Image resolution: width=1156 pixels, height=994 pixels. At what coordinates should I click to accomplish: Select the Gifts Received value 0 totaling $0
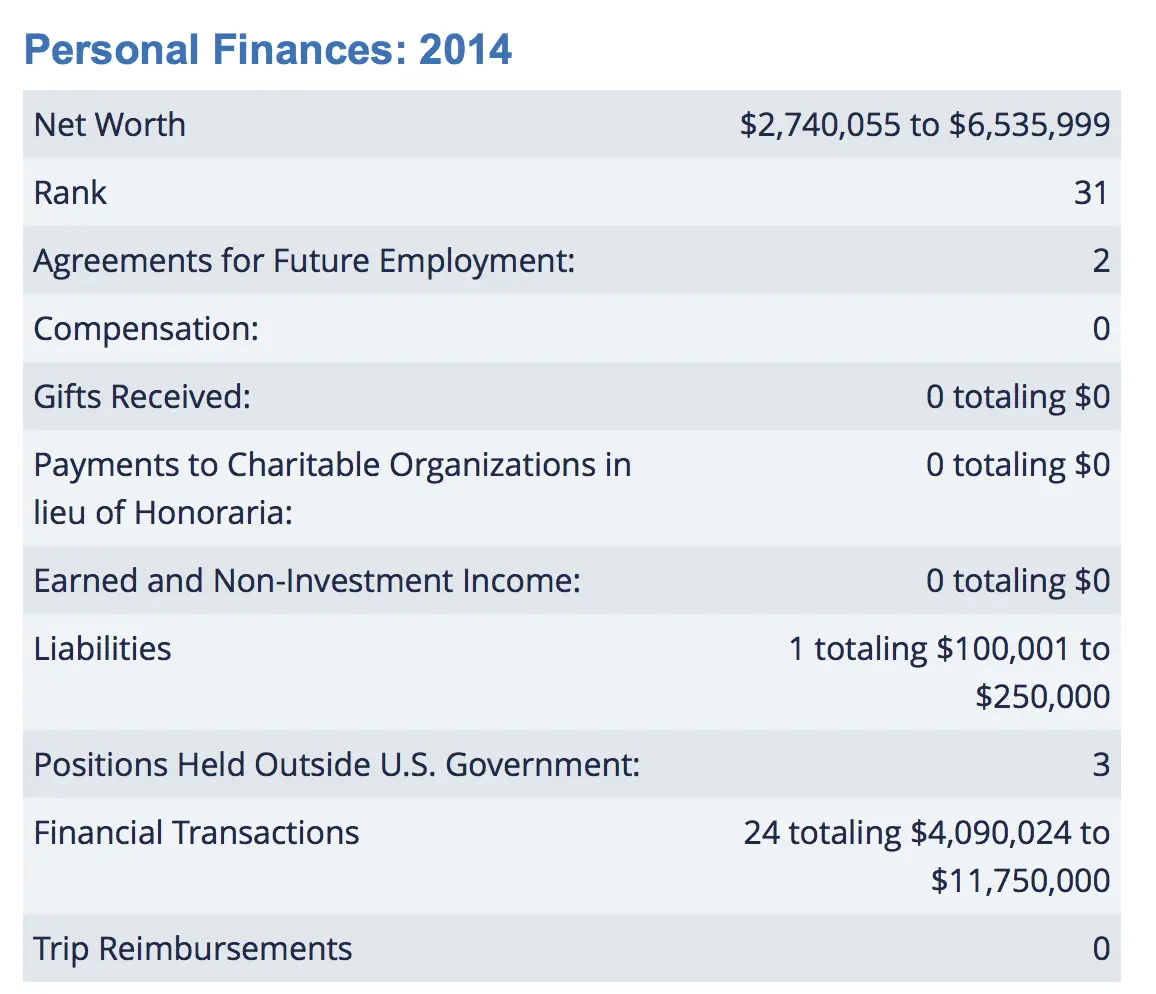coord(1017,397)
